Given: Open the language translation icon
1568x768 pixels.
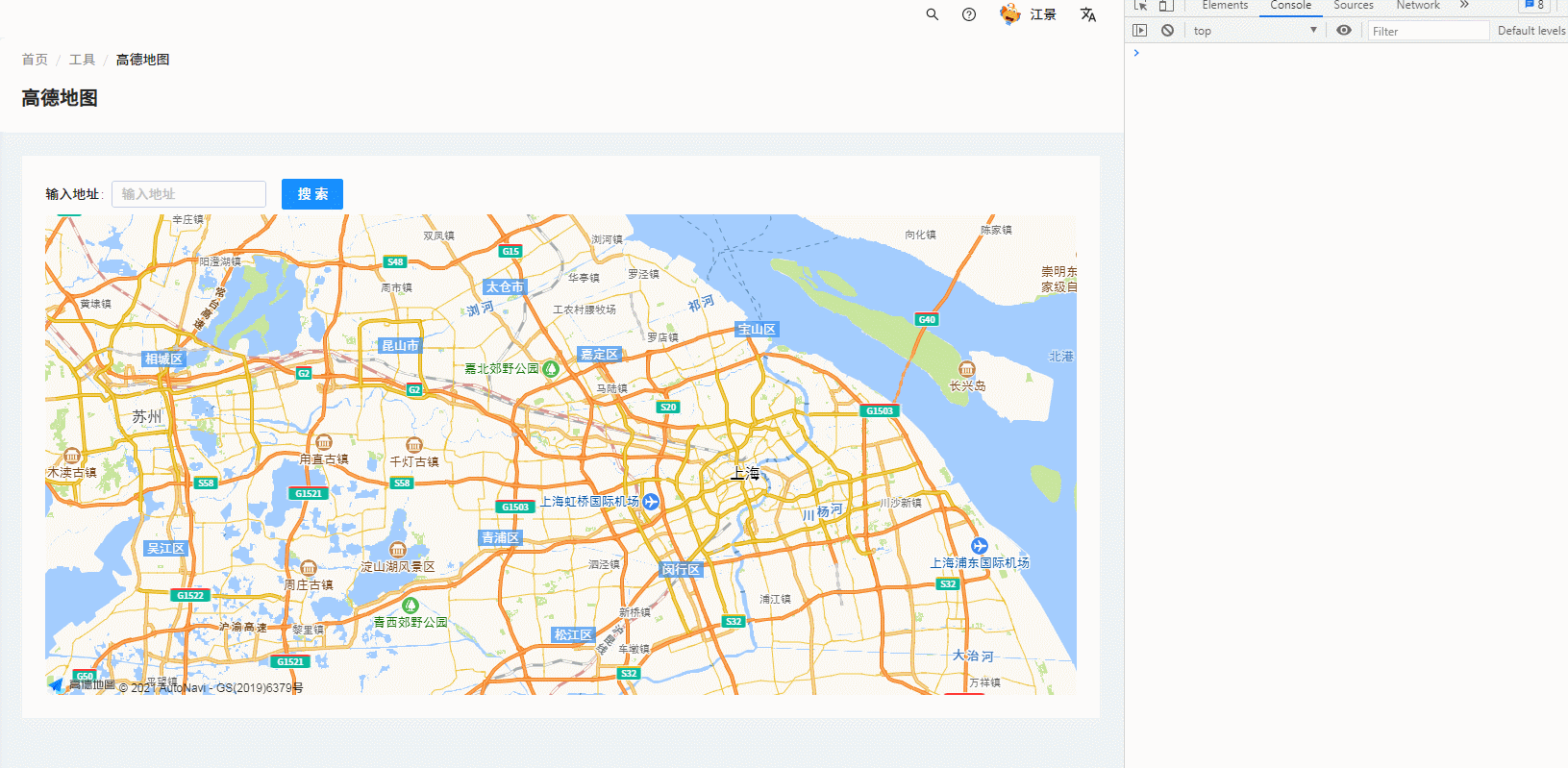Looking at the screenshot, I should click(x=1087, y=14).
